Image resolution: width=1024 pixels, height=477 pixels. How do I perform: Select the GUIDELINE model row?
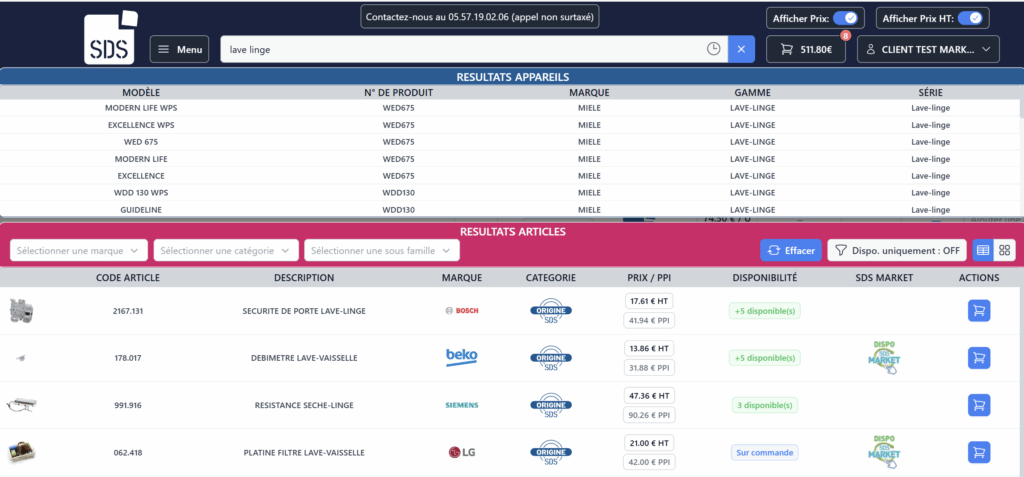click(509, 209)
